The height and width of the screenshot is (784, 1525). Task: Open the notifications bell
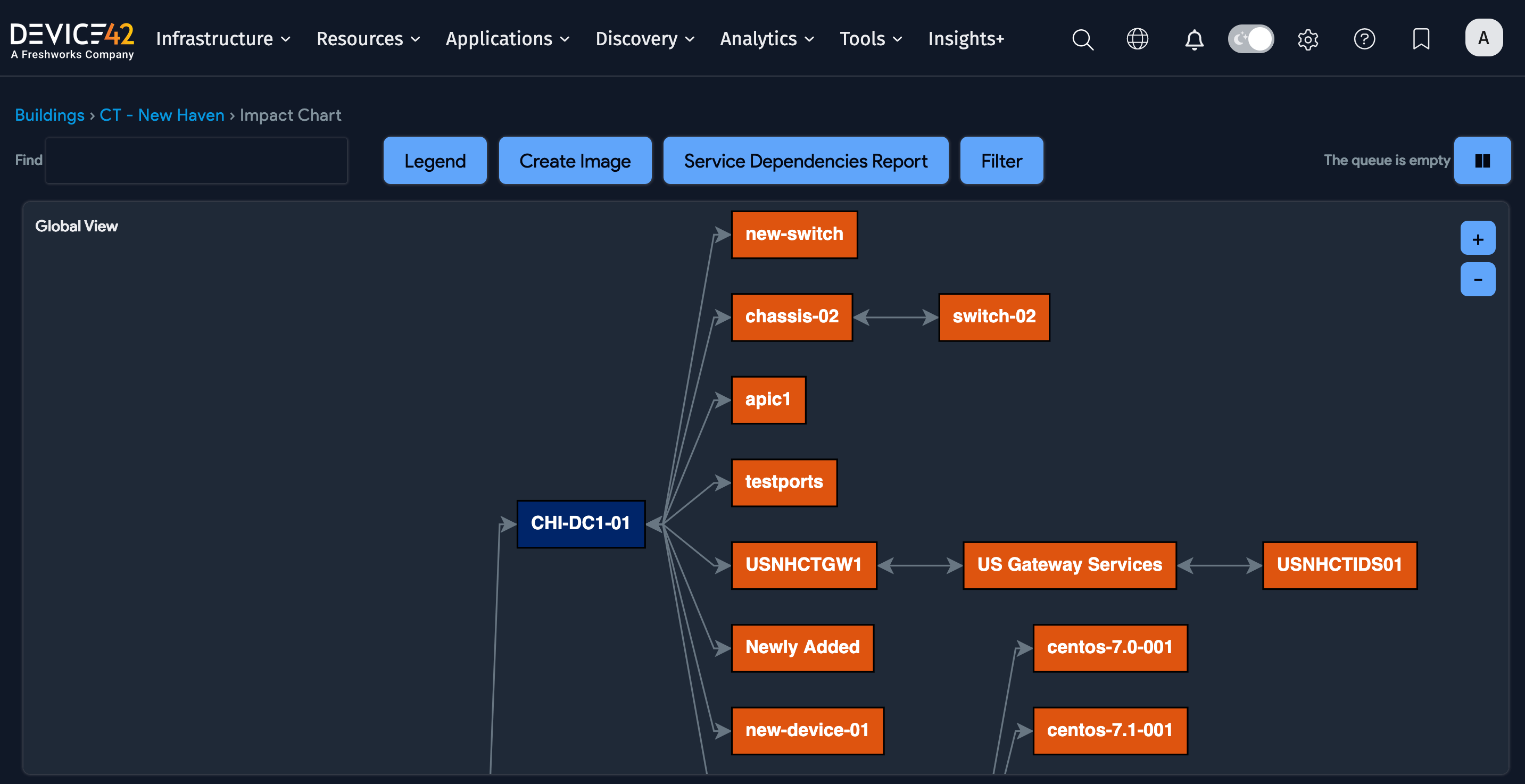(1194, 39)
